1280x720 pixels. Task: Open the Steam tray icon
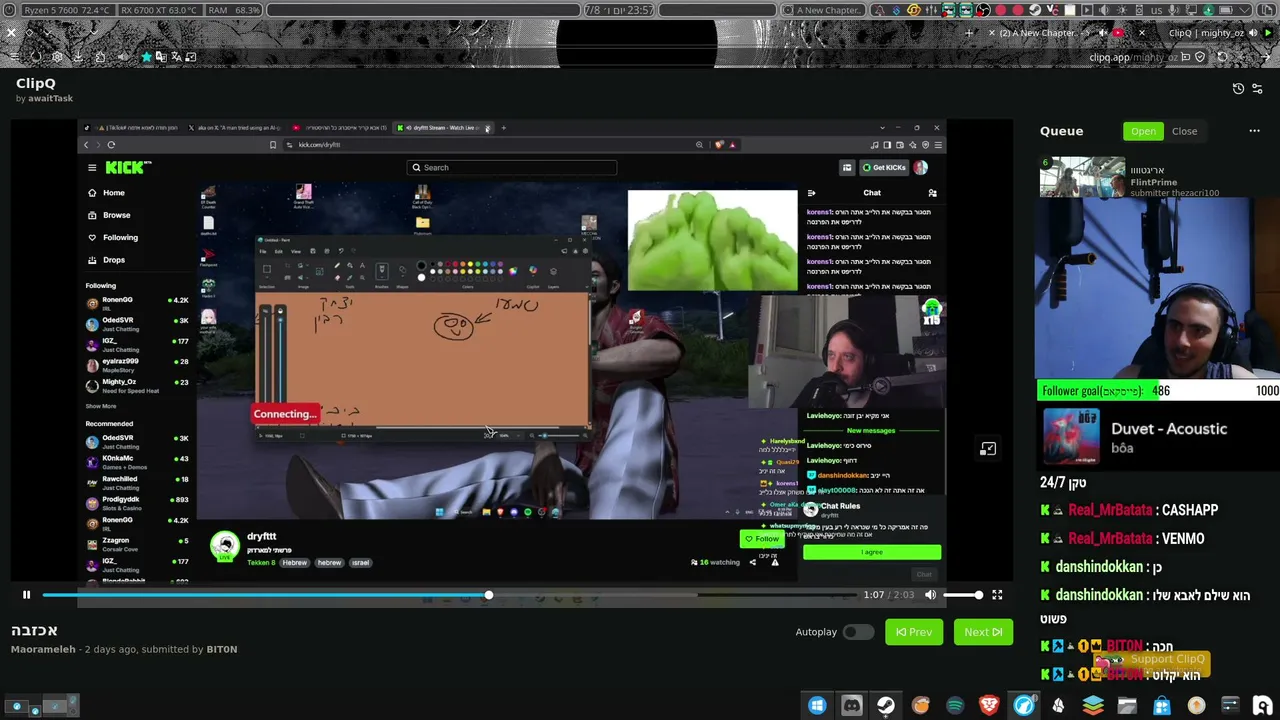pos(1035,10)
